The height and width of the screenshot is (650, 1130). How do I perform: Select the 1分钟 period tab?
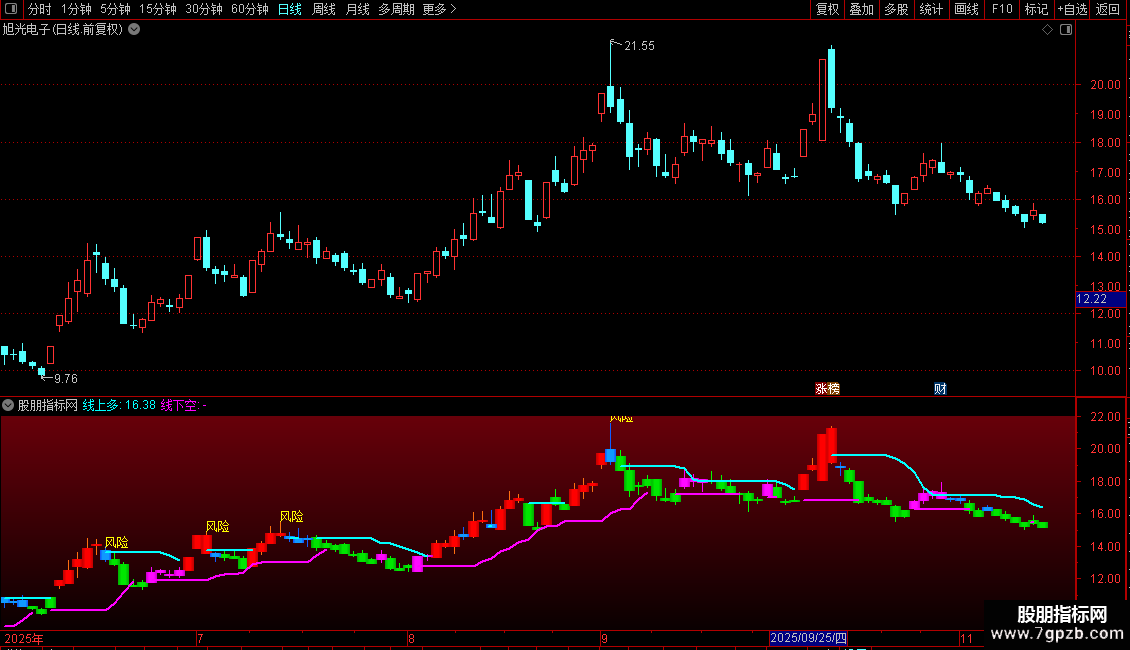(x=76, y=9)
